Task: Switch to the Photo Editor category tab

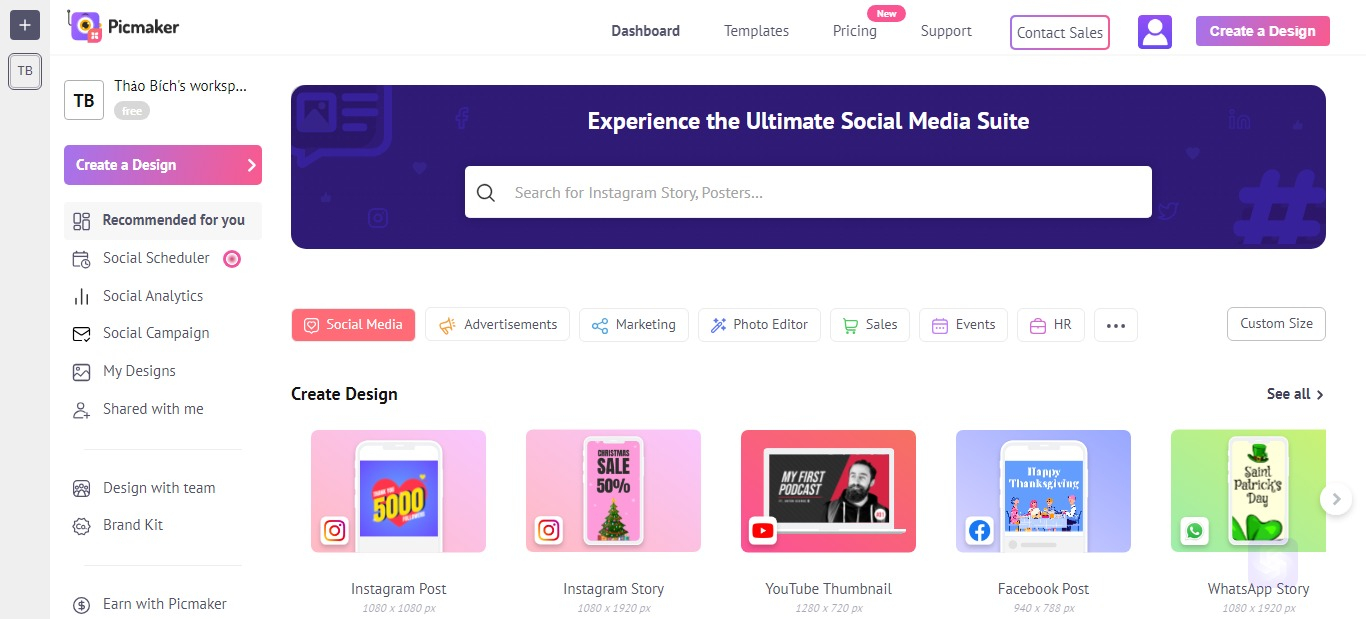Action: [x=759, y=325]
